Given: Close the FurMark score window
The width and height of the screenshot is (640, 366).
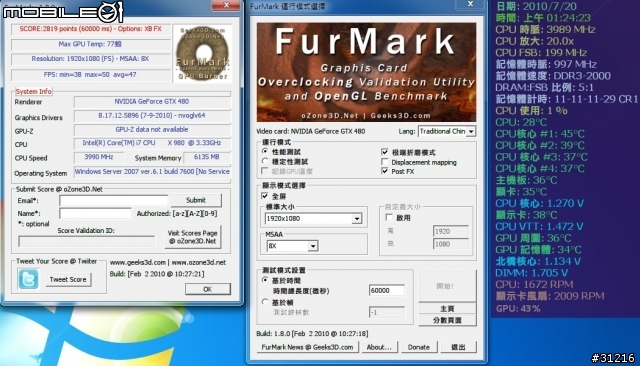Looking at the screenshot, I should pyautogui.click(x=226, y=5).
